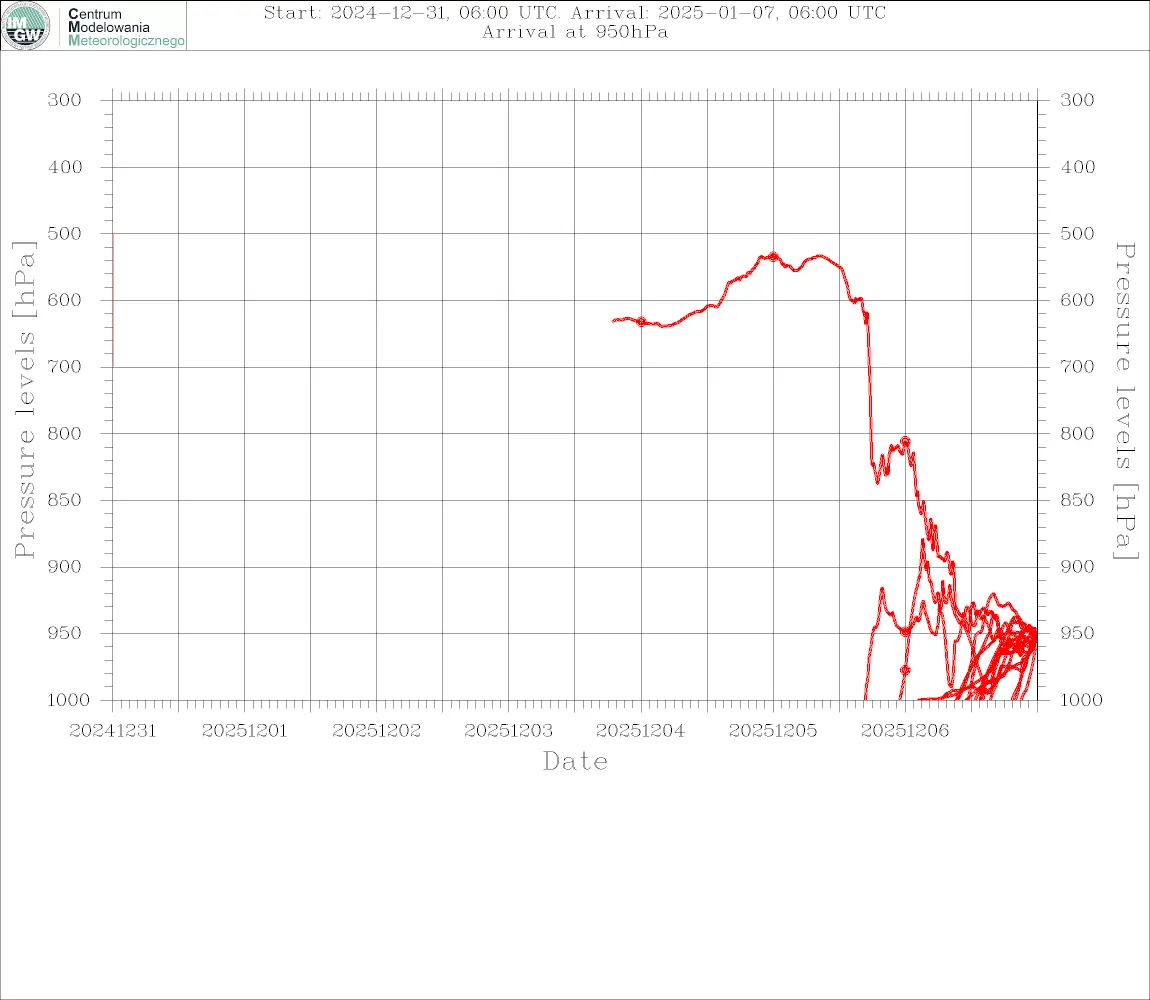Click the x-axis date label 20251202

(x=376, y=731)
